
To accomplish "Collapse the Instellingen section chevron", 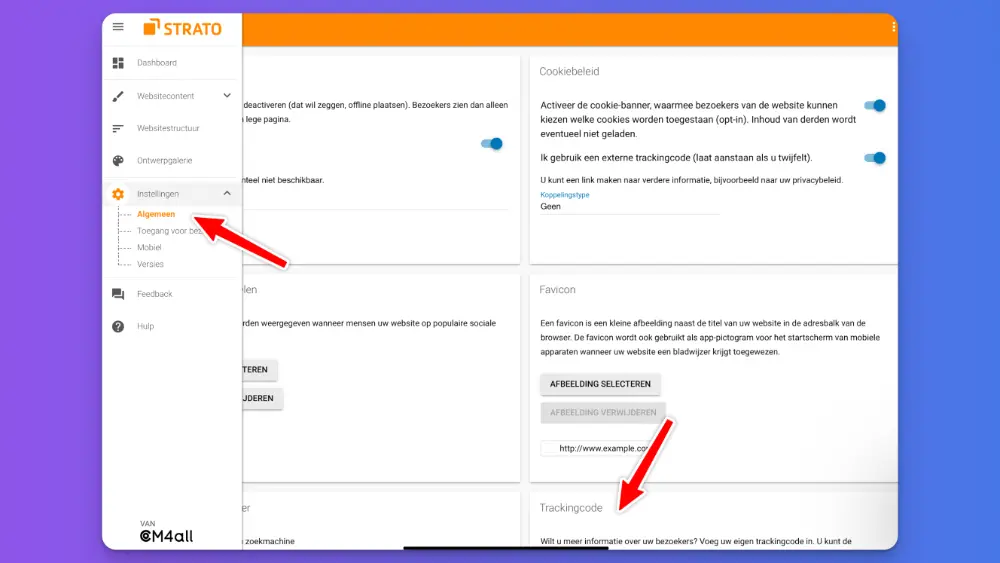I will 227,193.
